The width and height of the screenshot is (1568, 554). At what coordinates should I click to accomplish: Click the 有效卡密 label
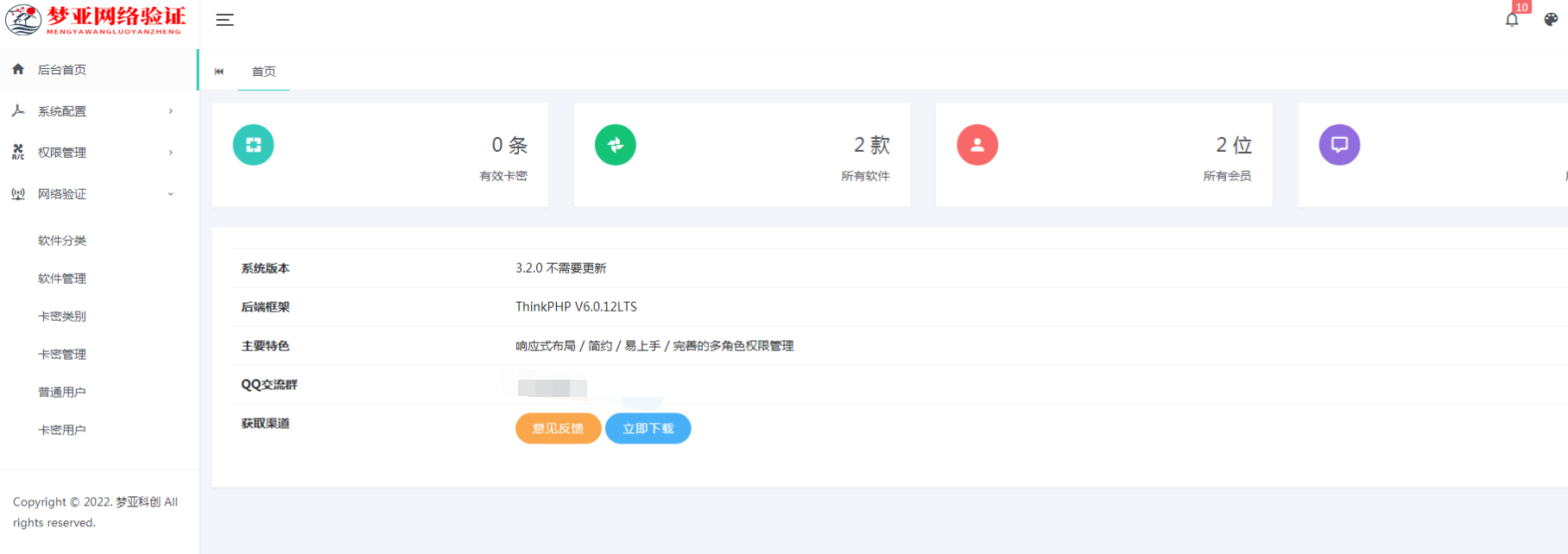pos(503,176)
